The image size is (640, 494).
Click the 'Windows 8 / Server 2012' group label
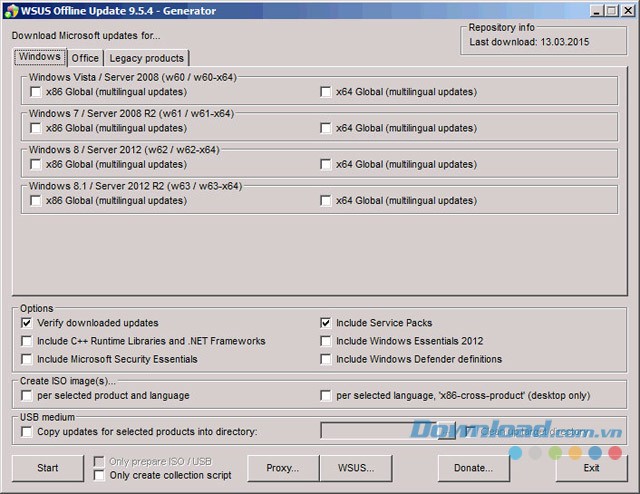pyautogui.click(x=124, y=150)
